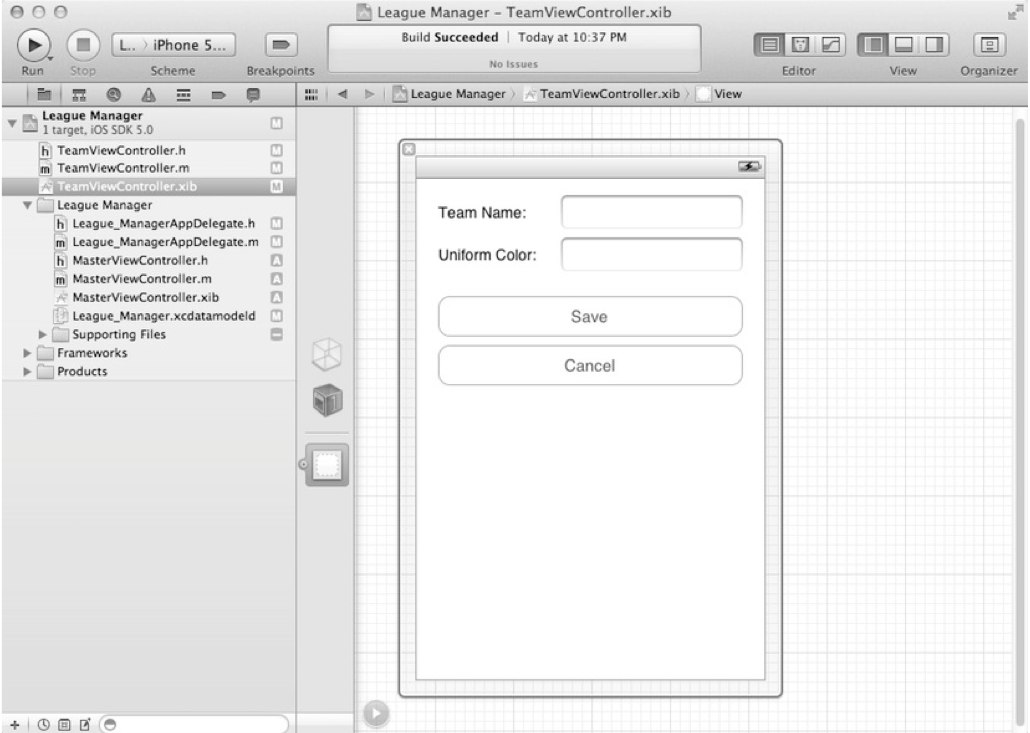The height and width of the screenshot is (733, 1030).
Task: Click the editor vertical scrollbar
Action: pyautogui.click(x=1019, y=420)
